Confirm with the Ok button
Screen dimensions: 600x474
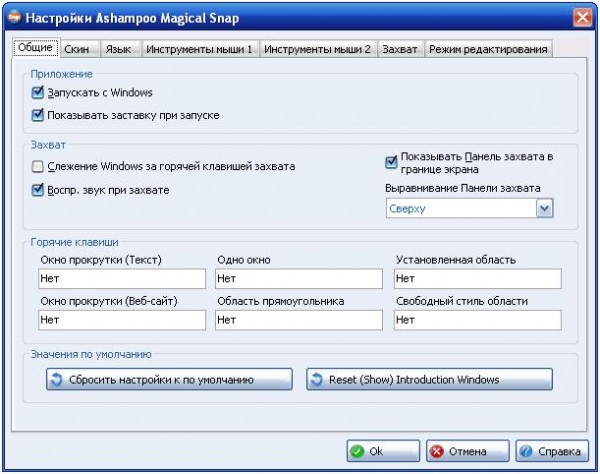[x=383, y=451]
